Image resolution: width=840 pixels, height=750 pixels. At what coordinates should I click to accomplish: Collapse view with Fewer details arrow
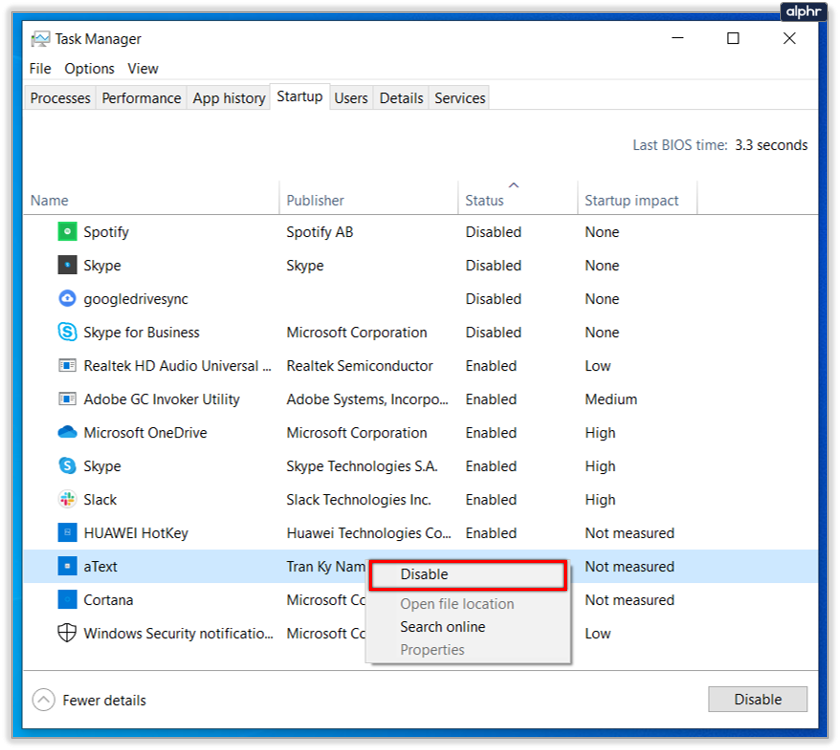coord(43,700)
